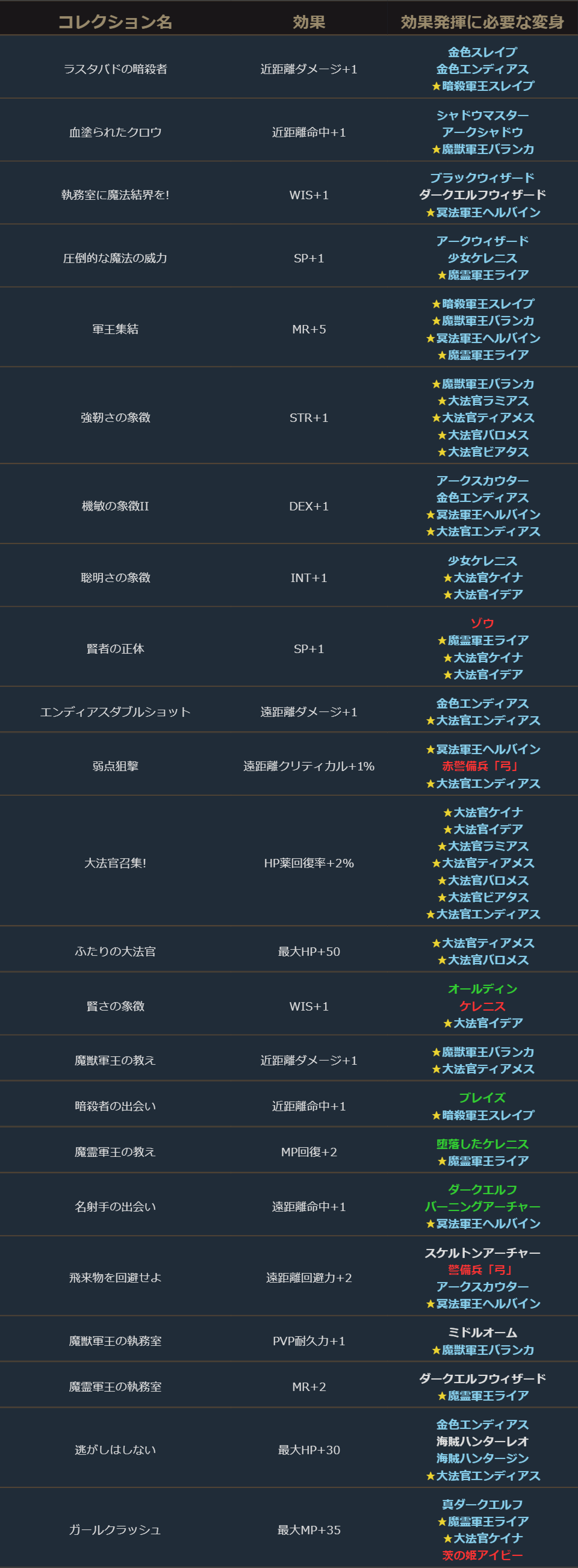The width and height of the screenshot is (578, 1568).
Task: Select the アークシャドウ link
Action: tap(482, 132)
